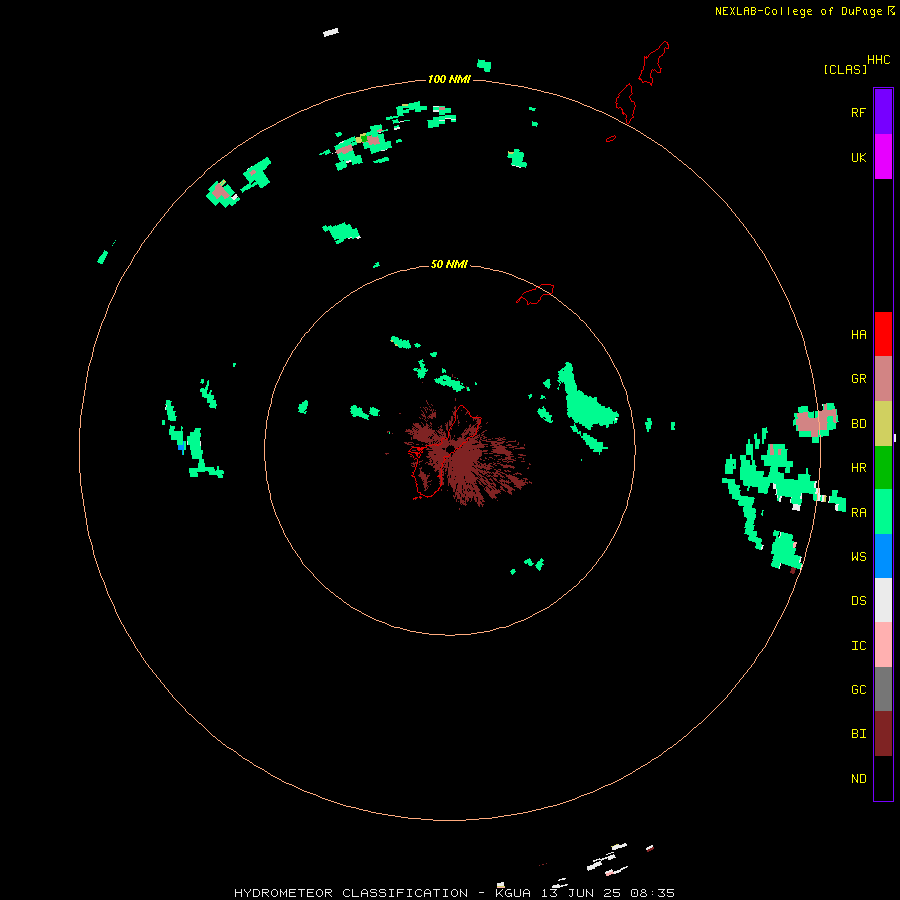The image size is (900, 900).
Task: Click the [CLAS] legend header
Action: point(845,69)
